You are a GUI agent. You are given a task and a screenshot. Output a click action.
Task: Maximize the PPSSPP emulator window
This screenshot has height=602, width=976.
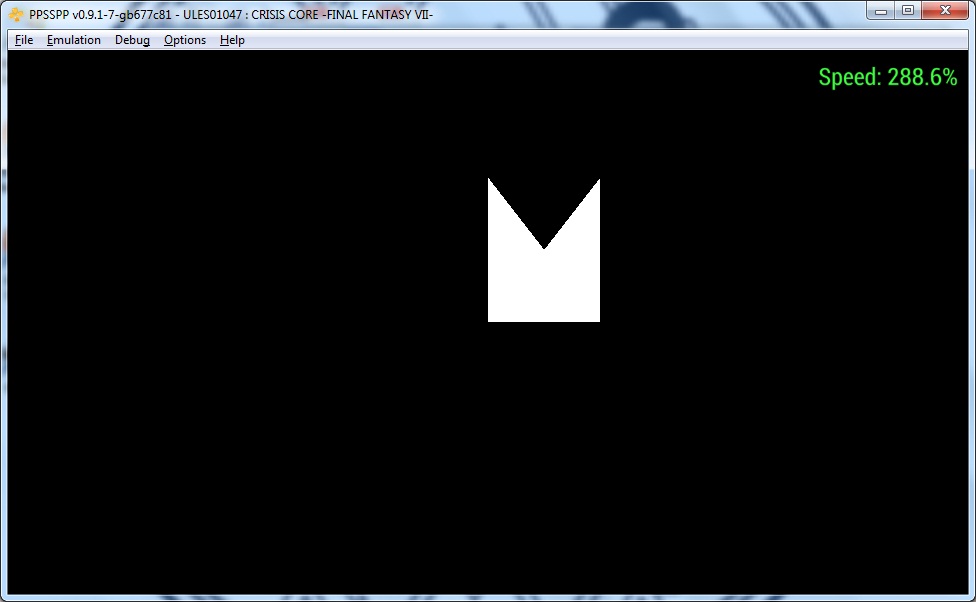tap(908, 10)
